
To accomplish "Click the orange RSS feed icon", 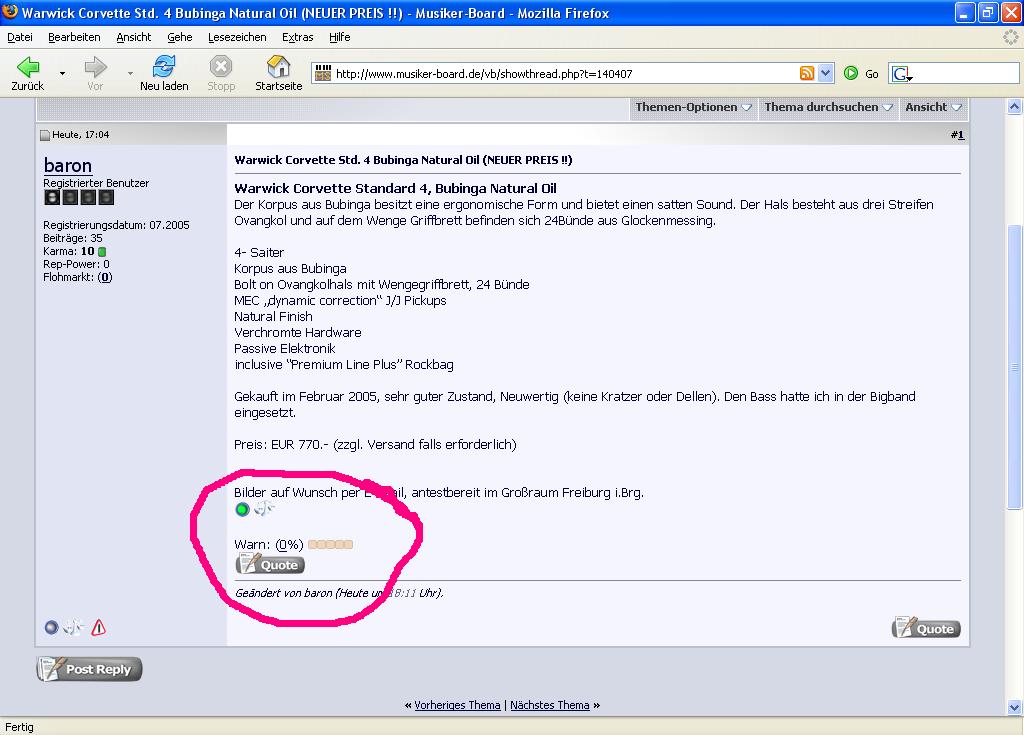I will [807, 73].
